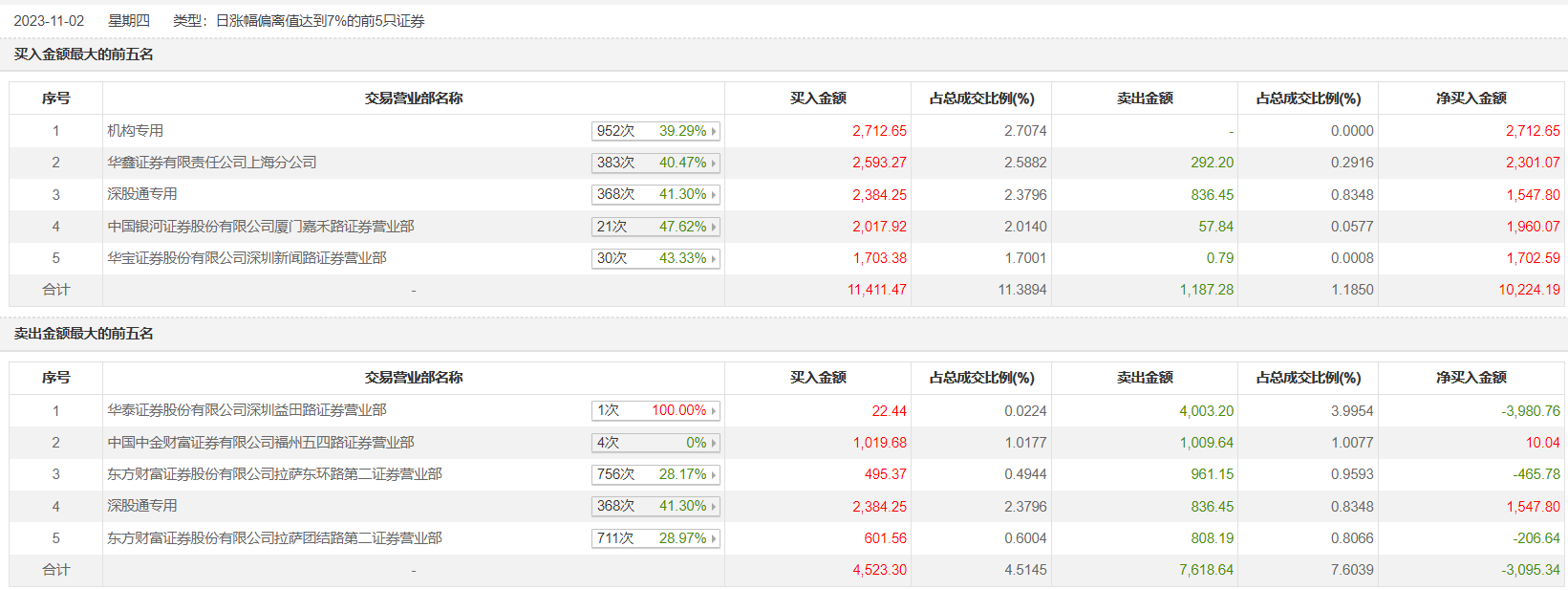1568x590 pixels.
Task: Select 中国银河证券厦门嘉禾路证券营业部 link
Action: (261, 227)
